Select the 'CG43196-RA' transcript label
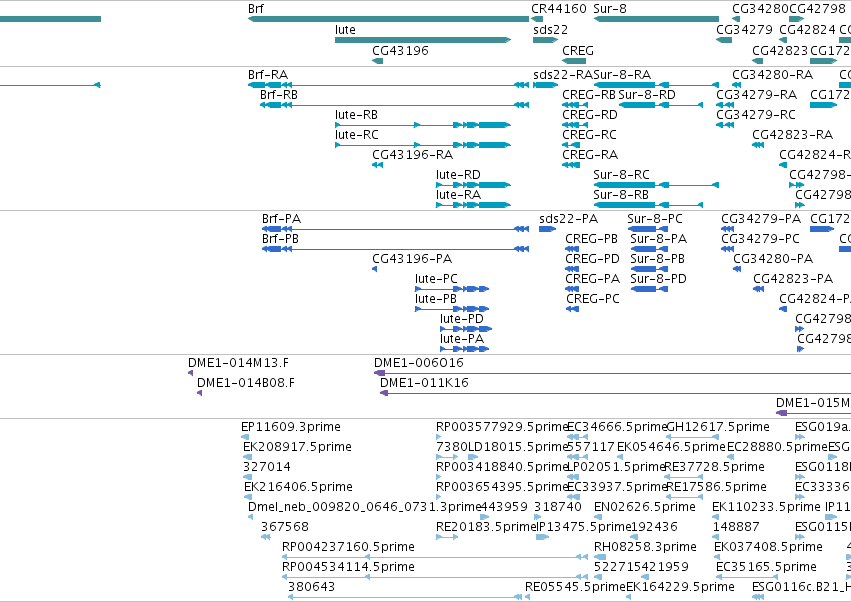This screenshot has height=602, width=851. [x=412, y=155]
